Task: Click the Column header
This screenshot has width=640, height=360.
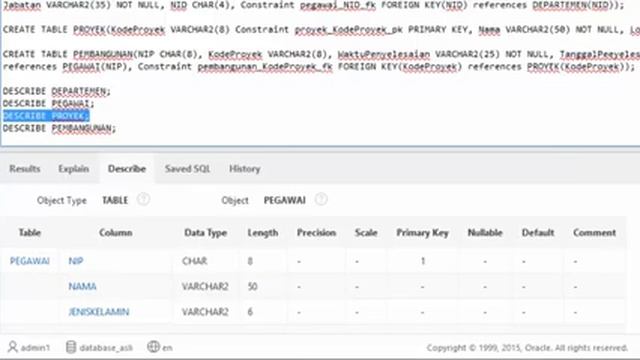Action: (116, 233)
